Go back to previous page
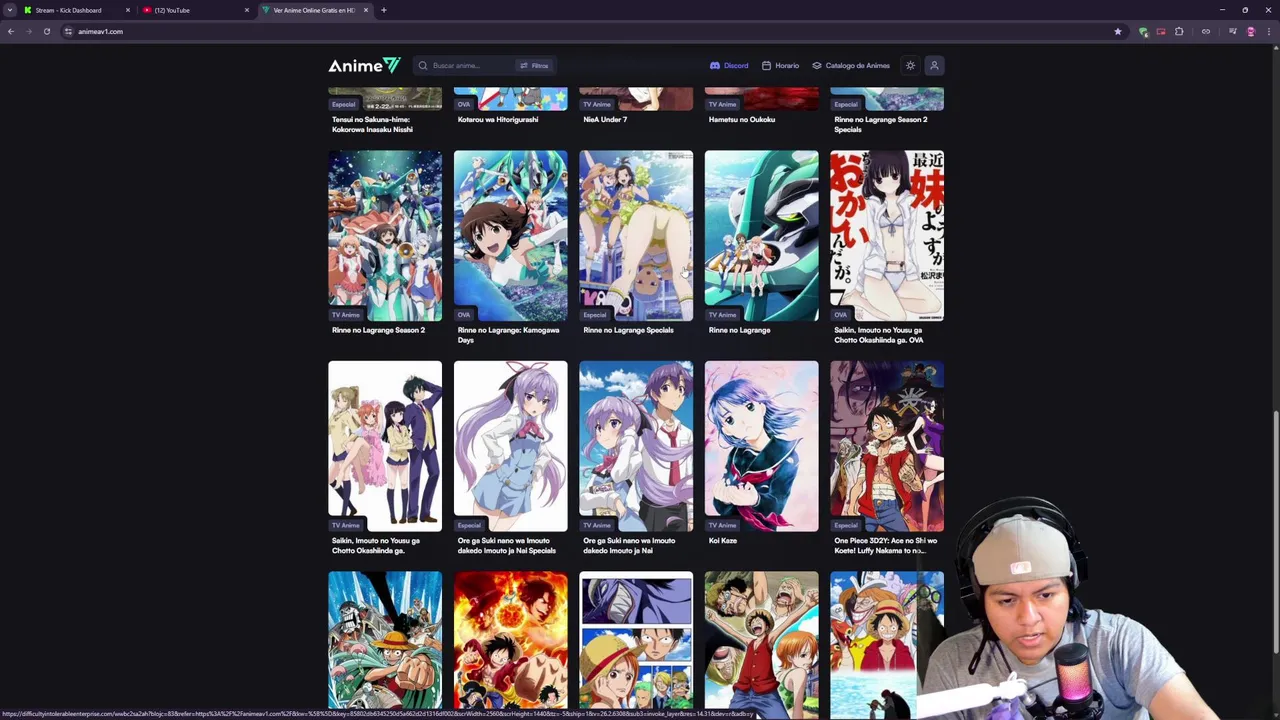Screen dimensions: 1280x720 [11, 31]
